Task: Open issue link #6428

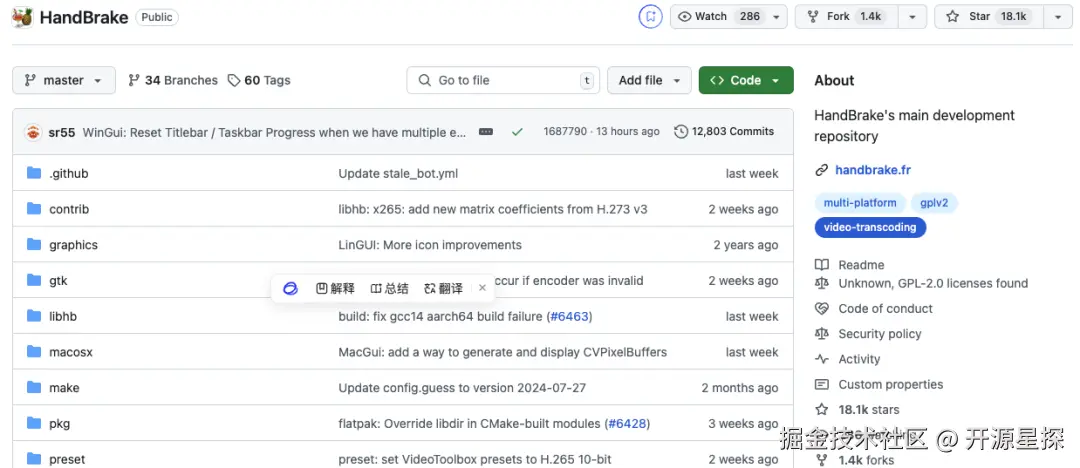Action: [x=627, y=423]
